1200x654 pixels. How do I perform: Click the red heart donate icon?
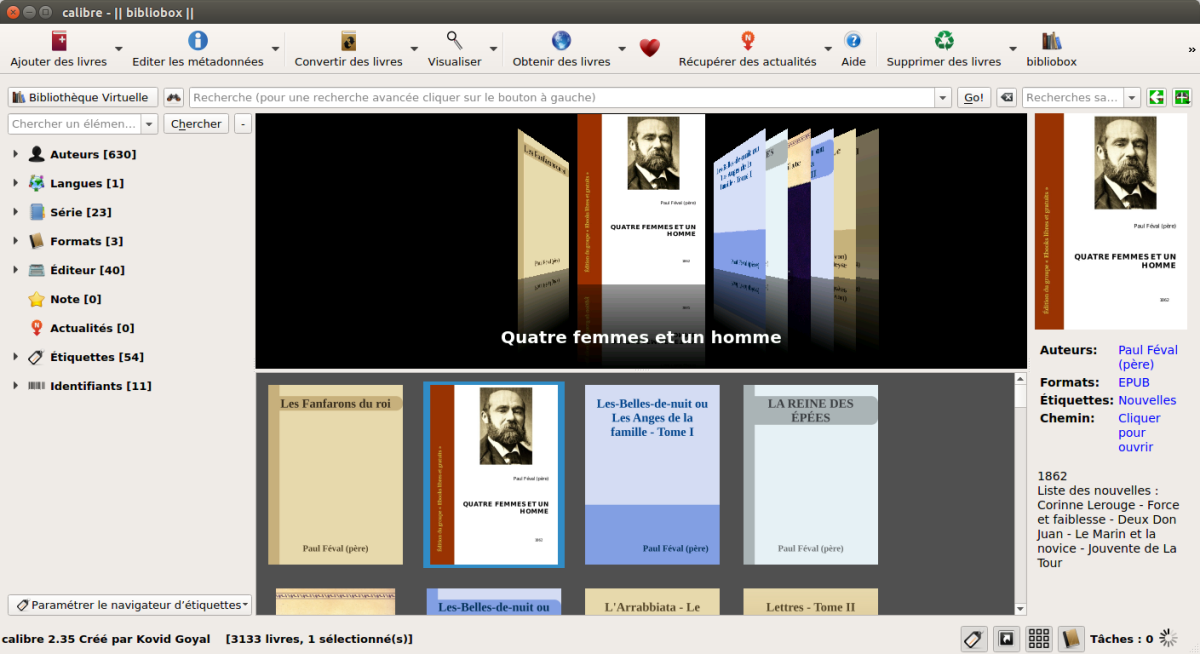(650, 48)
